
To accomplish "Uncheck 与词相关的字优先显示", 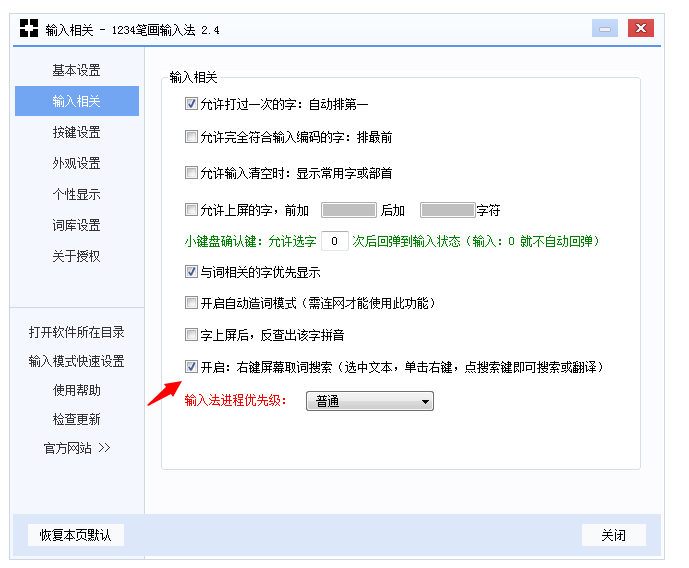I will click(191, 272).
